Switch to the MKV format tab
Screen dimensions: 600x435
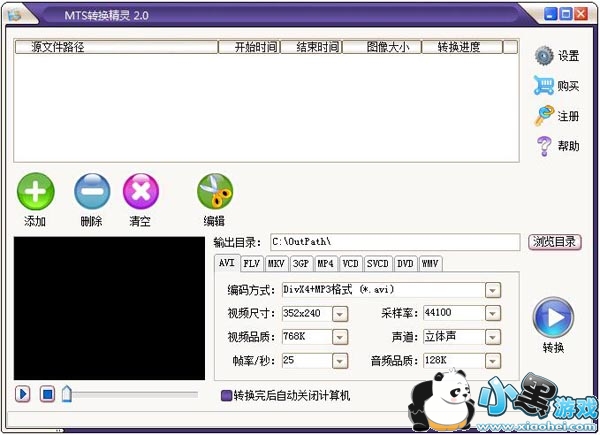276,264
